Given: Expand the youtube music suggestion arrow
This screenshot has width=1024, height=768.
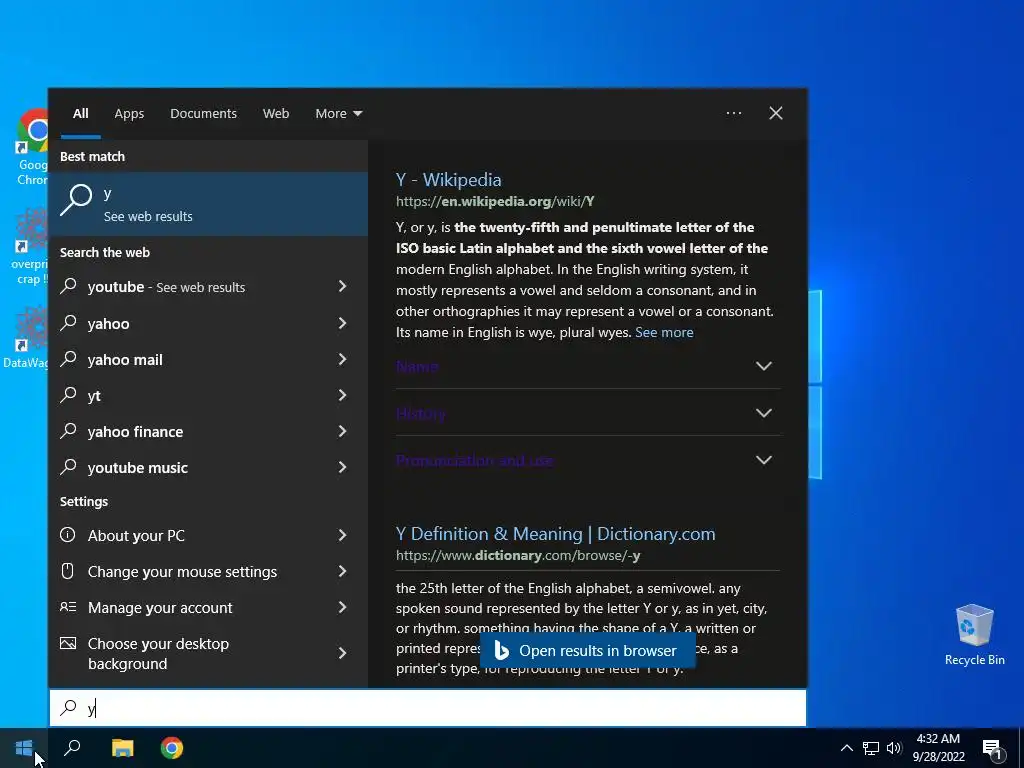Looking at the screenshot, I should (x=342, y=466).
